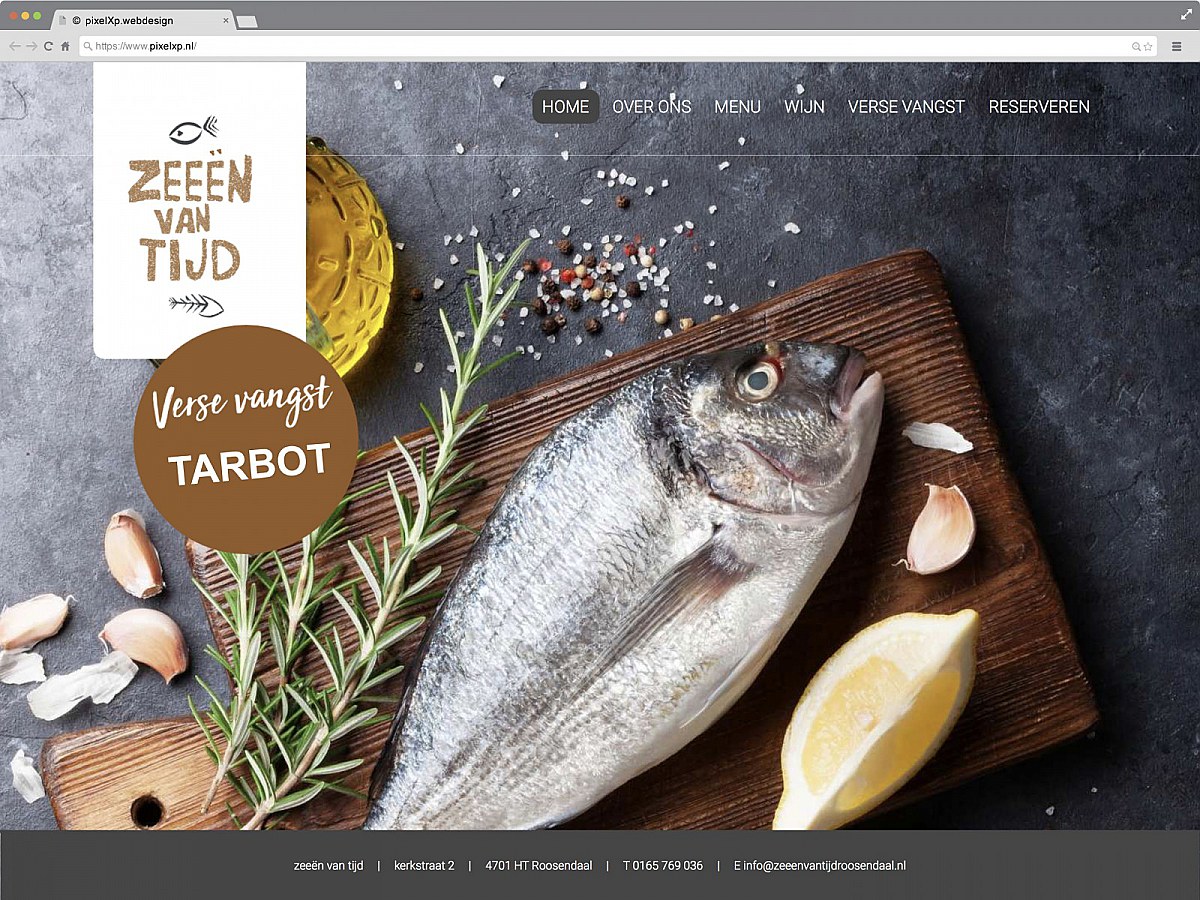Go to the RESERVEREN page

coord(1038,106)
